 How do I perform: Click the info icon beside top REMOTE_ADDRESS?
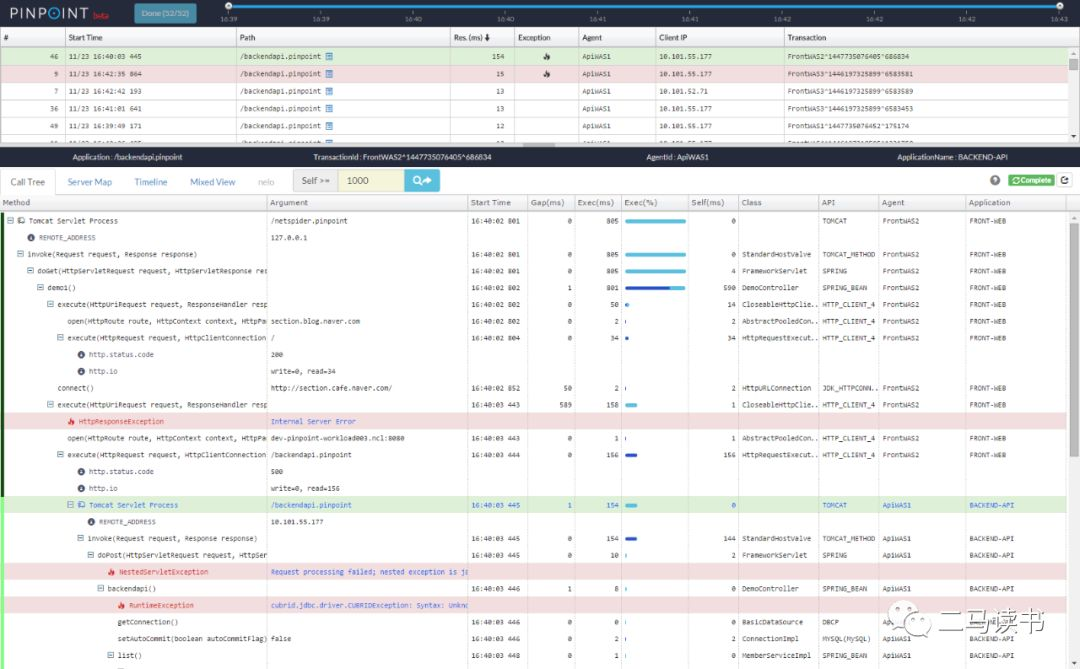point(31,238)
